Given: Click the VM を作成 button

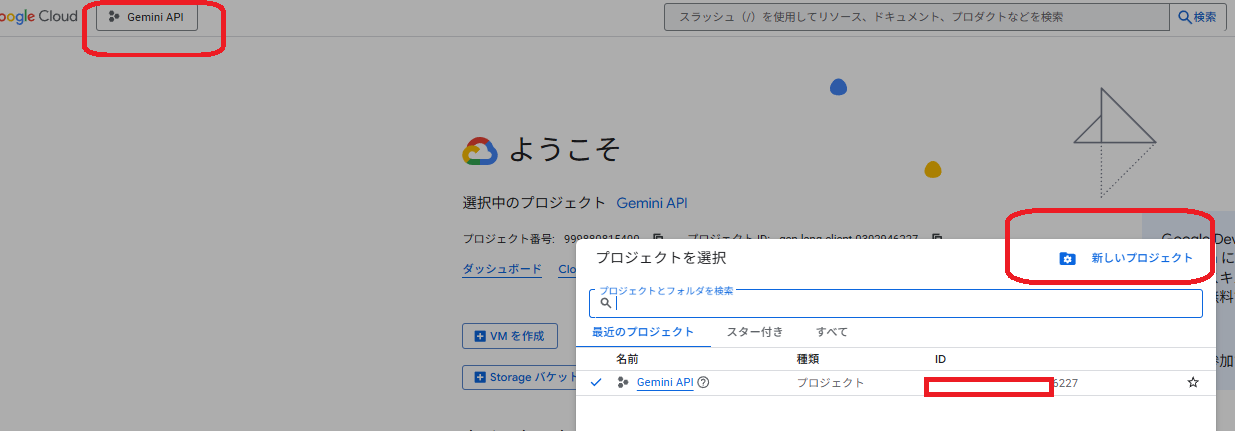Looking at the screenshot, I should point(510,337).
